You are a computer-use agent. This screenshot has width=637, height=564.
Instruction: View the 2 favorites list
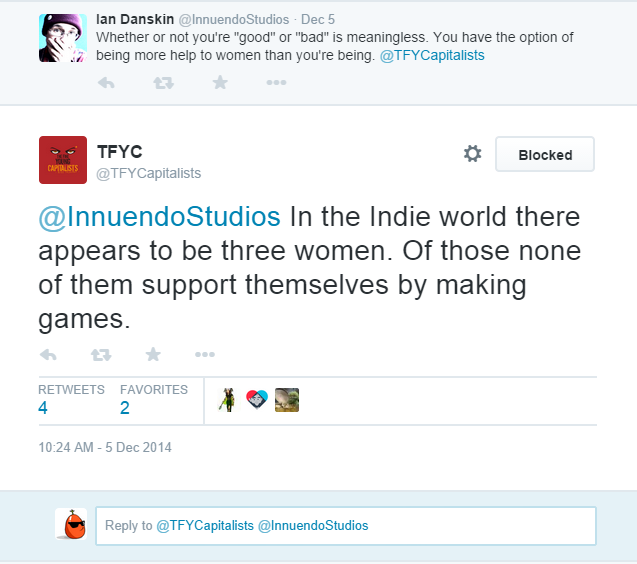154,400
